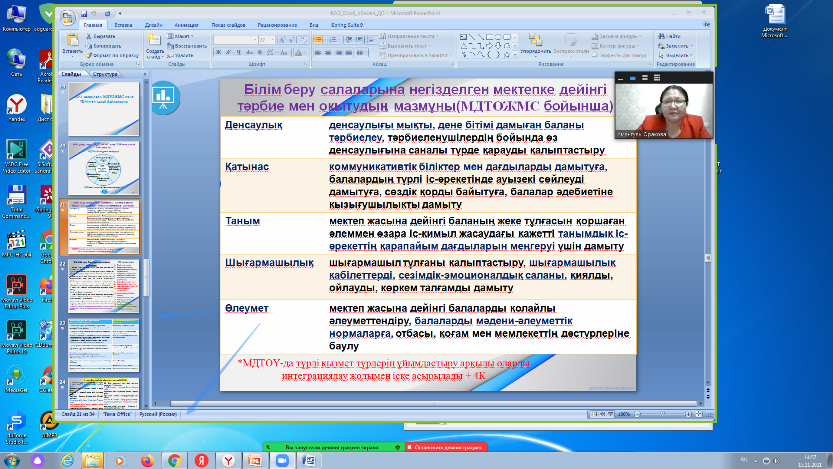The width and height of the screenshot is (833, 469).
Task: Click the Zoom app icon in taskbar
Action: tap(283, 459)
